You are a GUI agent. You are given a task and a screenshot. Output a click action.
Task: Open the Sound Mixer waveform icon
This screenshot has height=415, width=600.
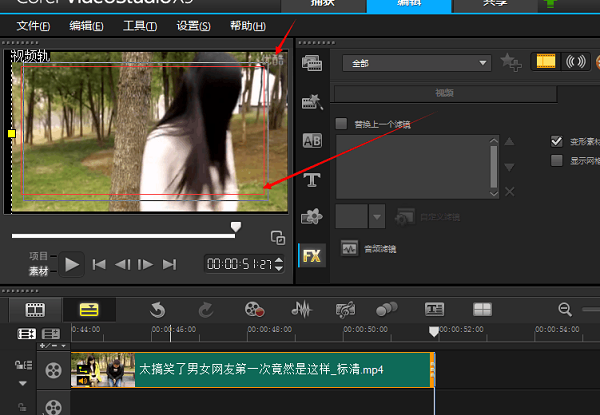(x=301, y=309)
